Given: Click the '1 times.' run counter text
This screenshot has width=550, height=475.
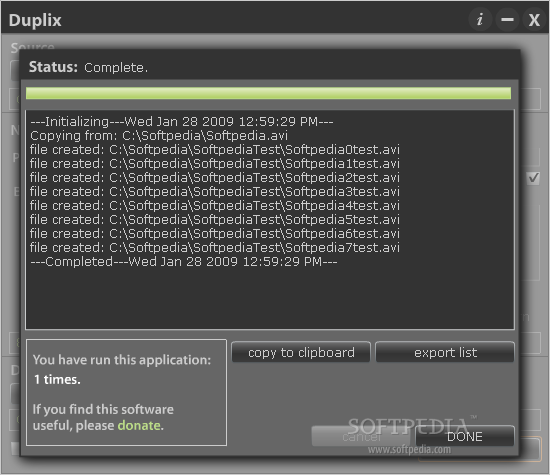Looking at the screenshot, I should [x=57, y=379].
